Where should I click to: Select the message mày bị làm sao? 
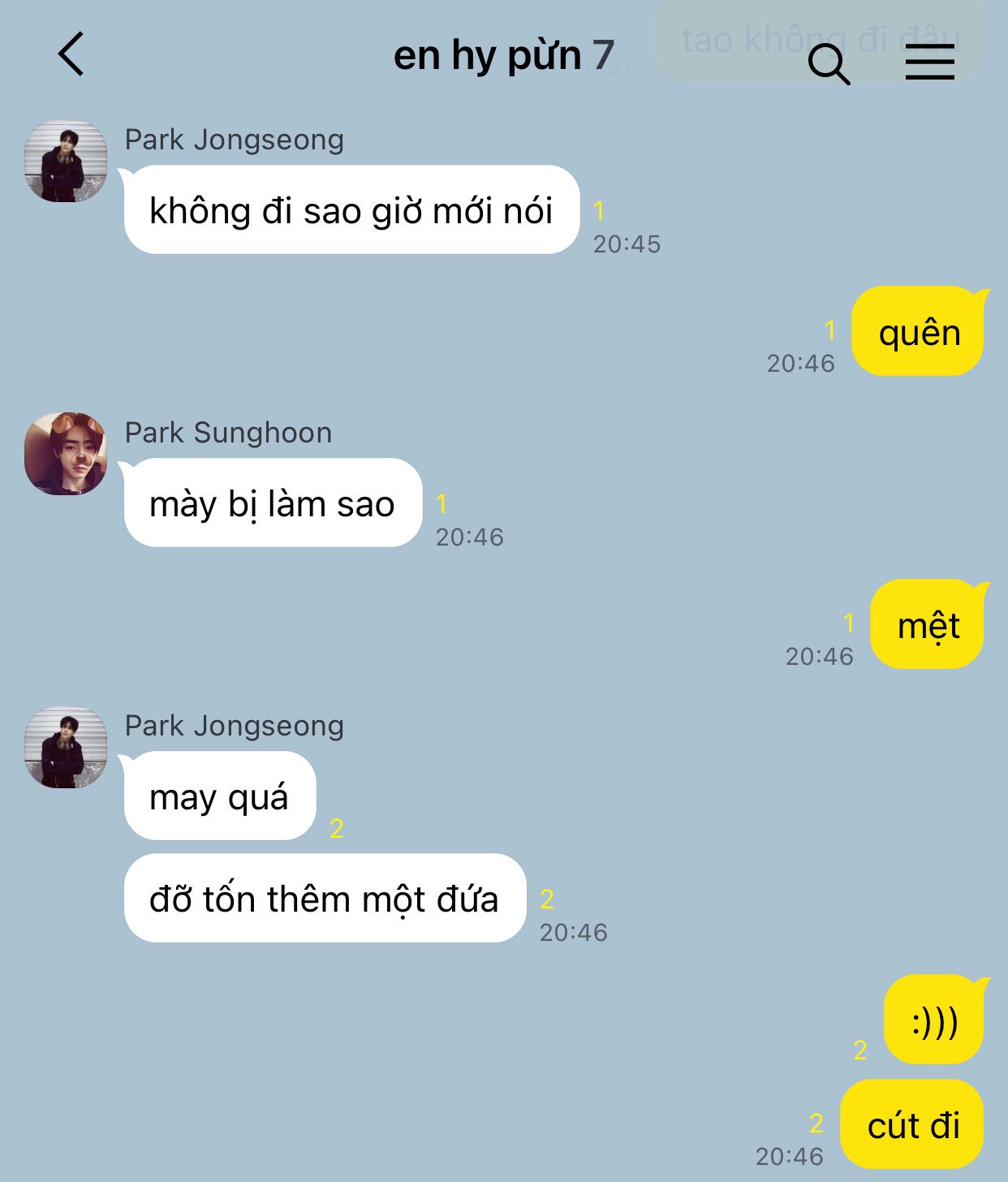tap(274, 503)
